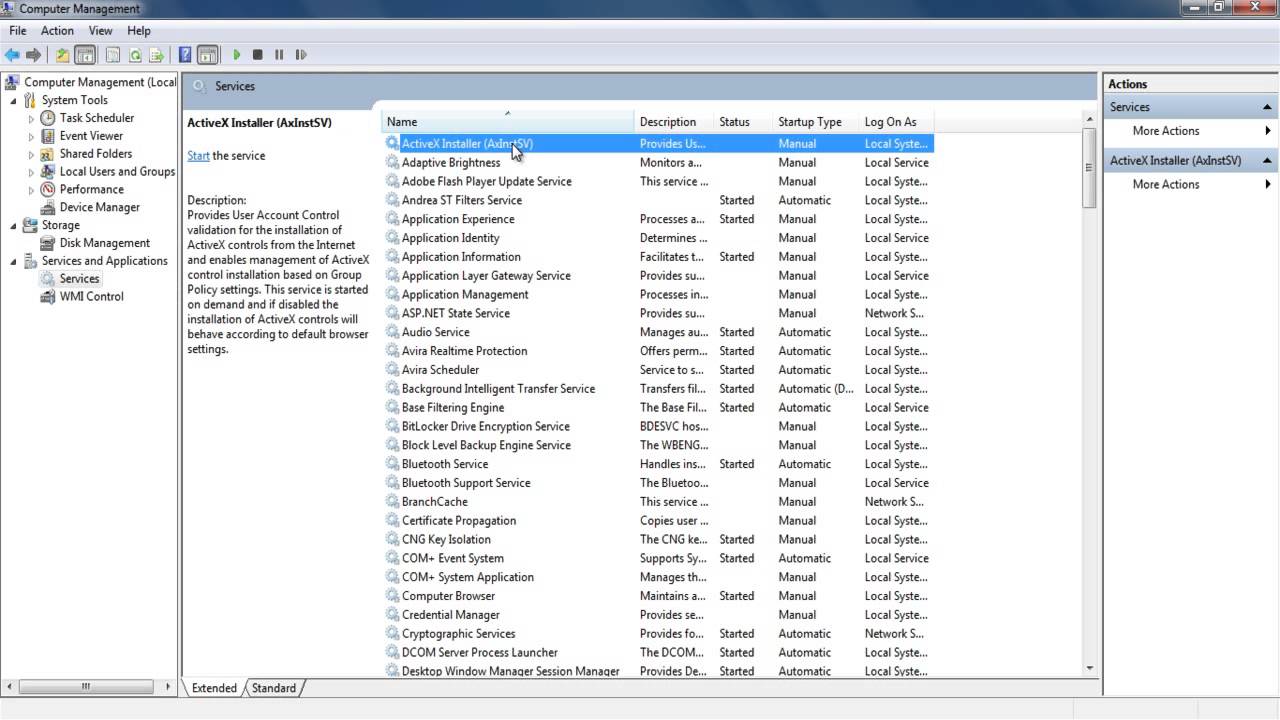
Task: Collapse the Storage tree node
Action: (x=13, y=225)
